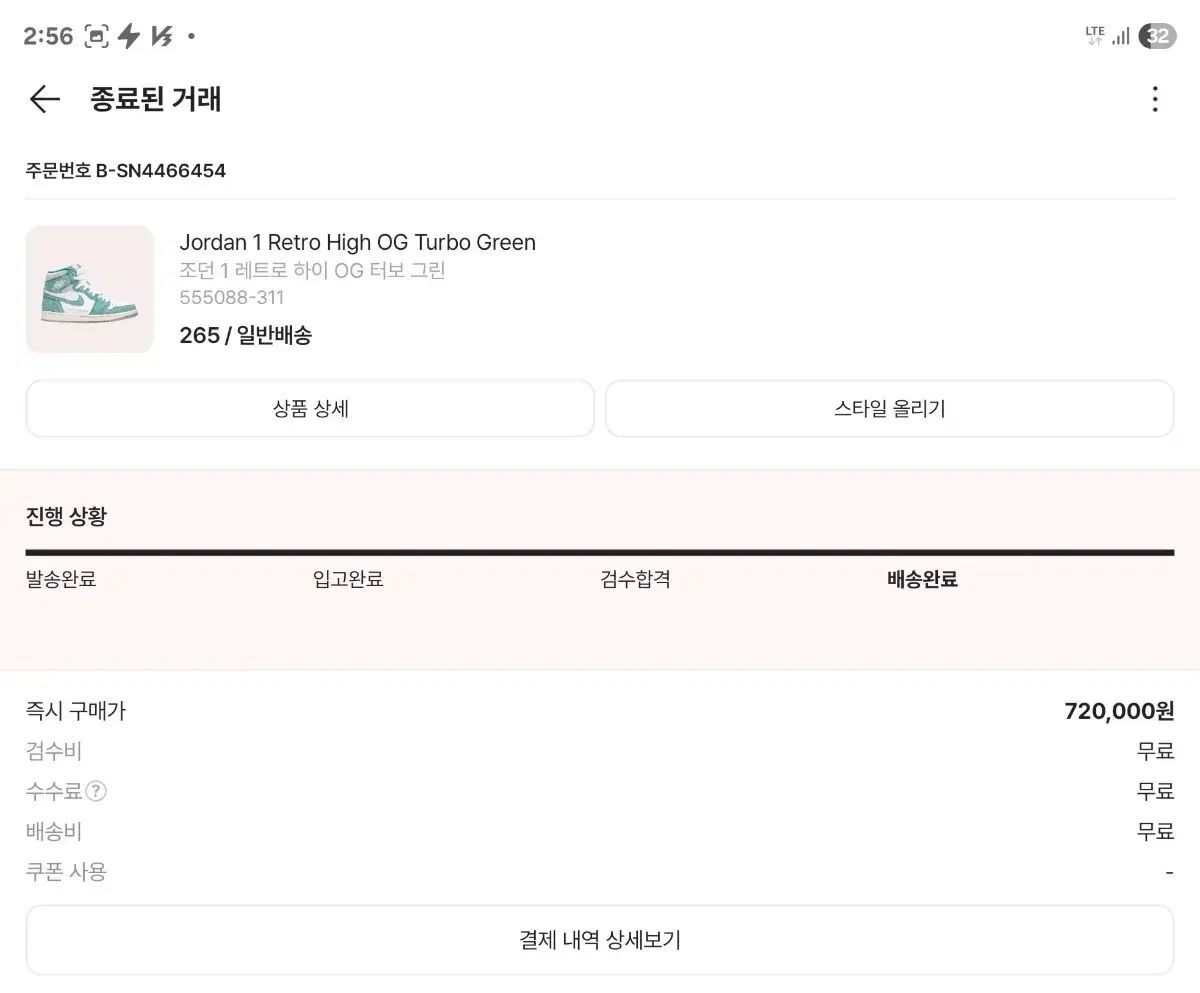Tap the Jordan 1 Retro High OG title

coord(357,242)
